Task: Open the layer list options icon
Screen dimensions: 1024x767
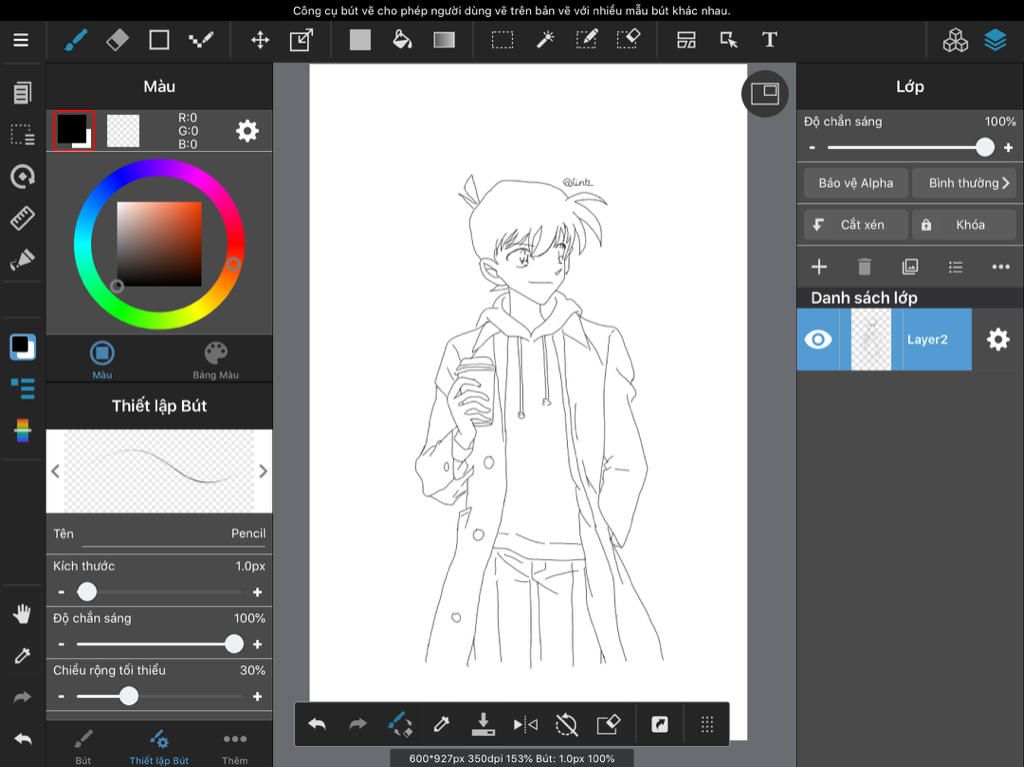Action: point(955,267)
